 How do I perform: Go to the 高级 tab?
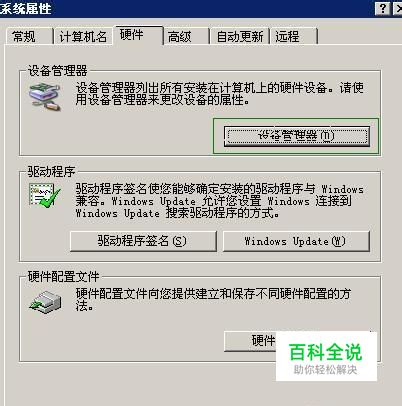pos(186,36)
